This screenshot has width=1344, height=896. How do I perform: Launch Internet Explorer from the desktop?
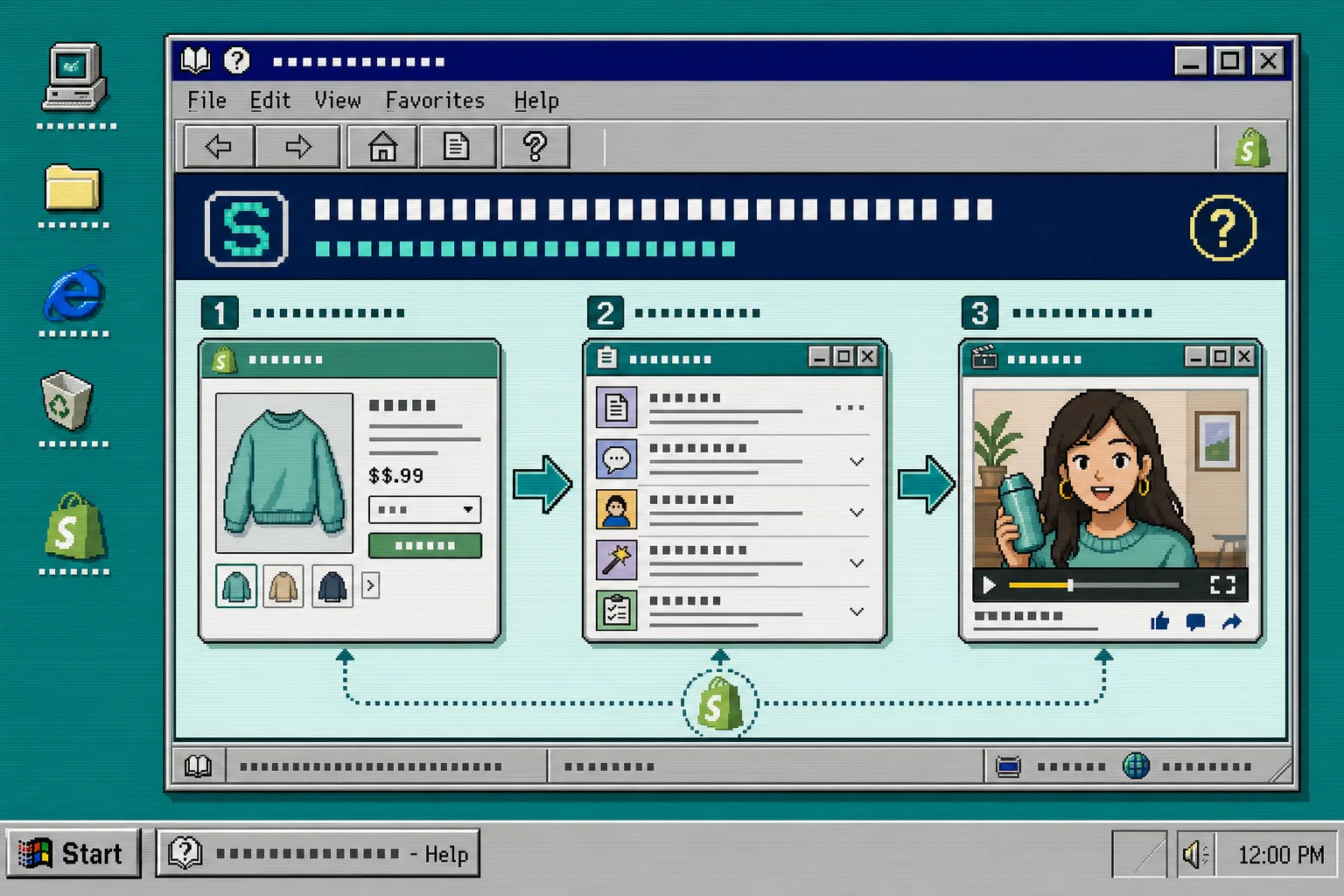coord(74,293)
